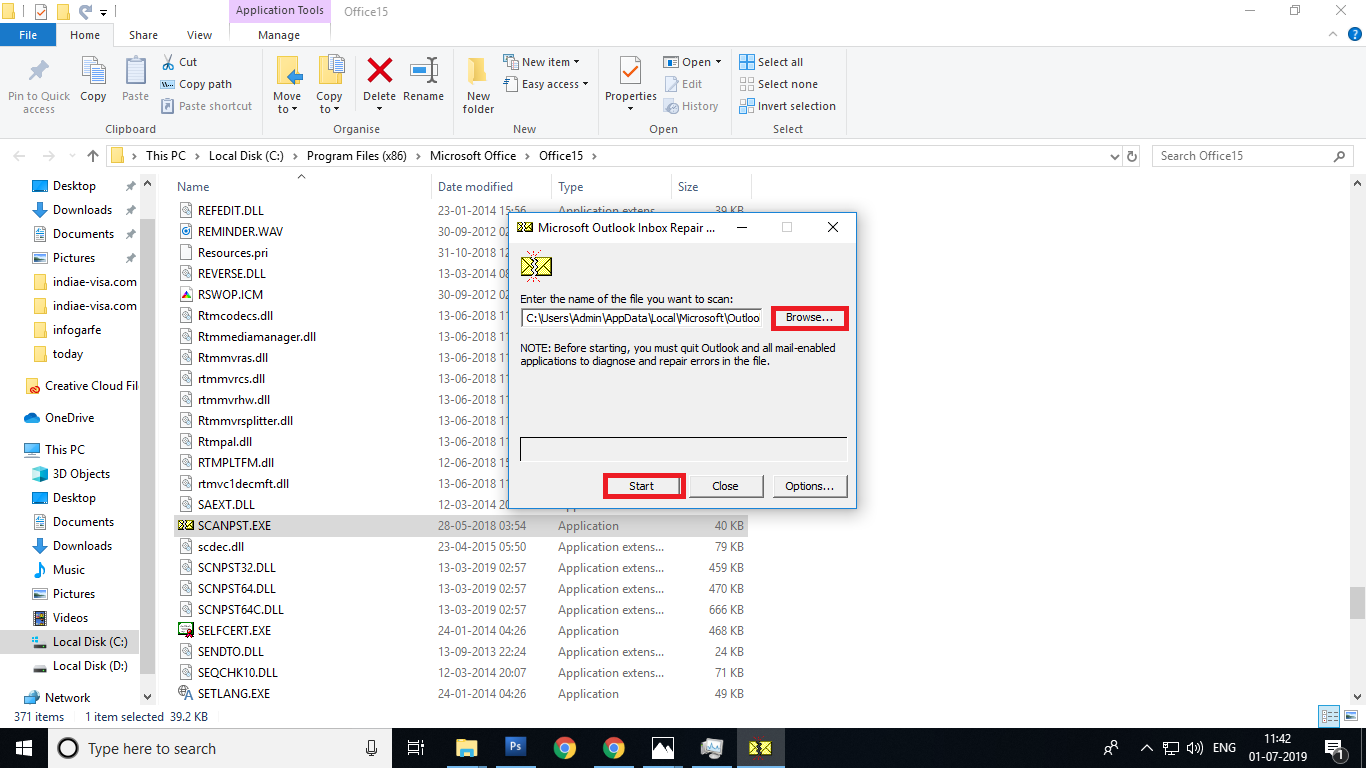The height and width of the screenshot is (768, 1366).
Task: Collapse the ribbon with the chevron
Action: click(x=1330, y=35)
